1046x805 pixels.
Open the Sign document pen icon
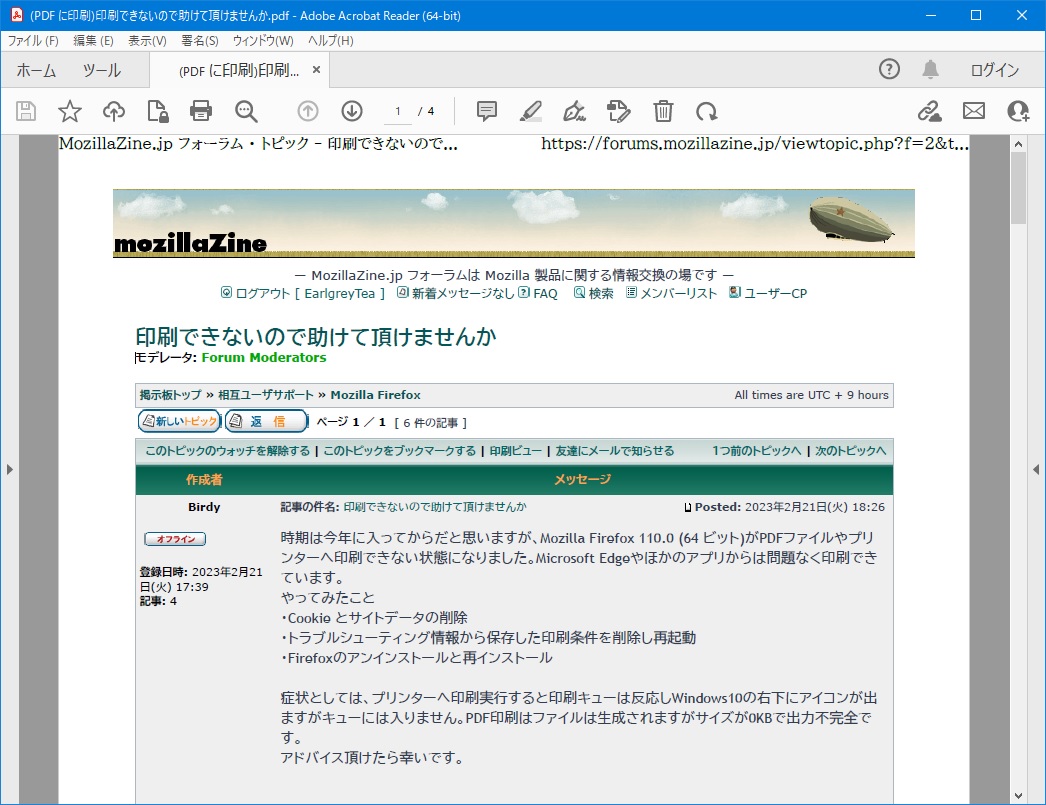pos(574,111)
